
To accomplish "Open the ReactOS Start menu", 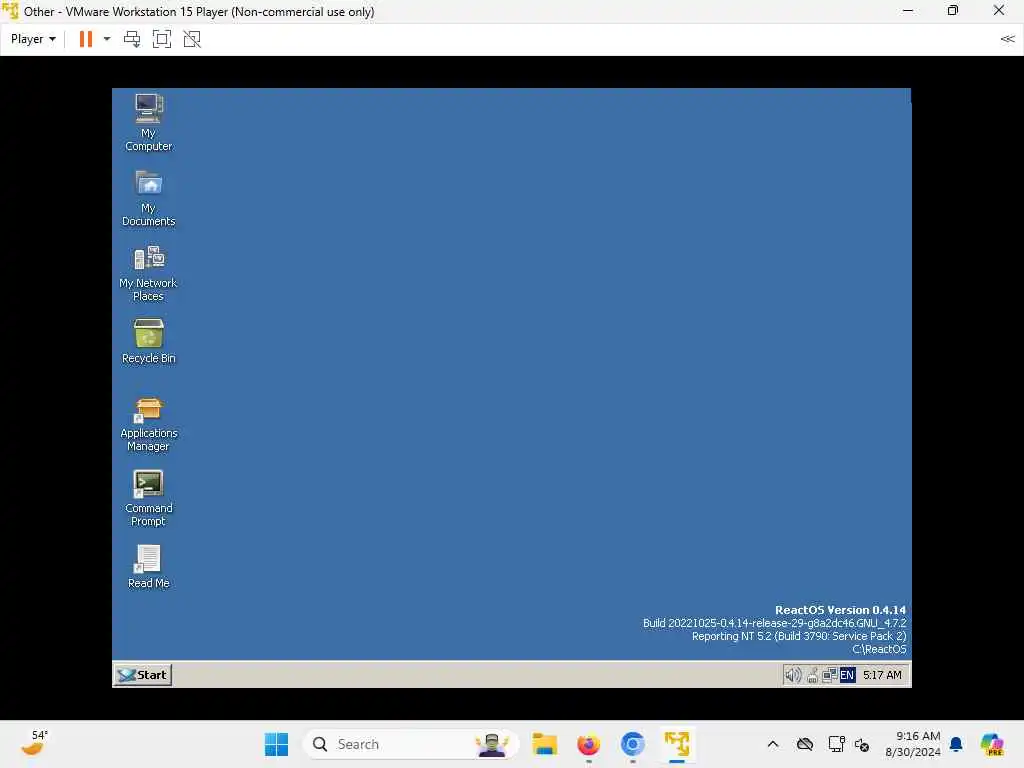I will pyautogui.click(x=143, y=675).
